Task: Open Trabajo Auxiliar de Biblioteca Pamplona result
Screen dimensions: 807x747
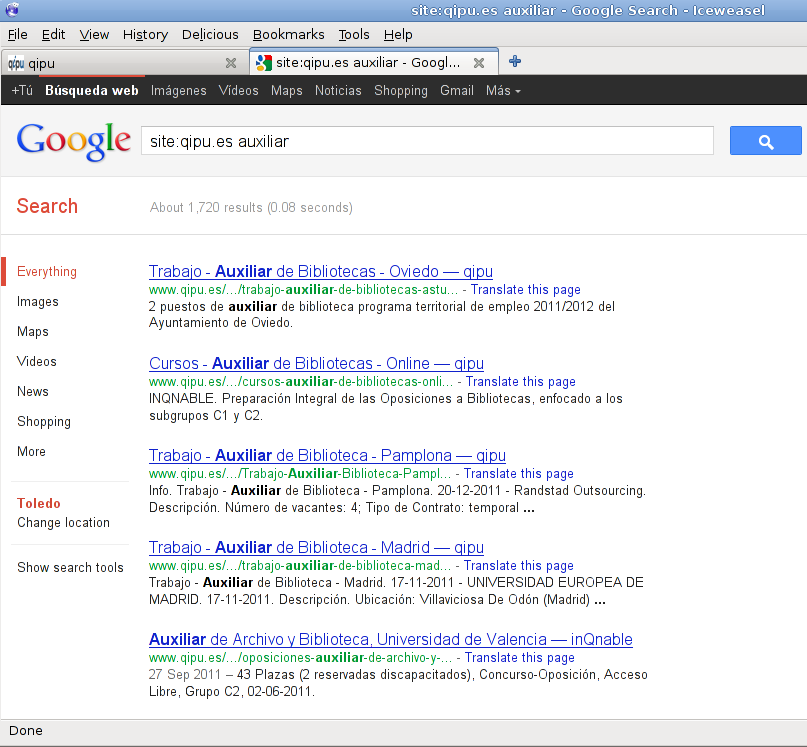Action: click(x=327, y=456)
